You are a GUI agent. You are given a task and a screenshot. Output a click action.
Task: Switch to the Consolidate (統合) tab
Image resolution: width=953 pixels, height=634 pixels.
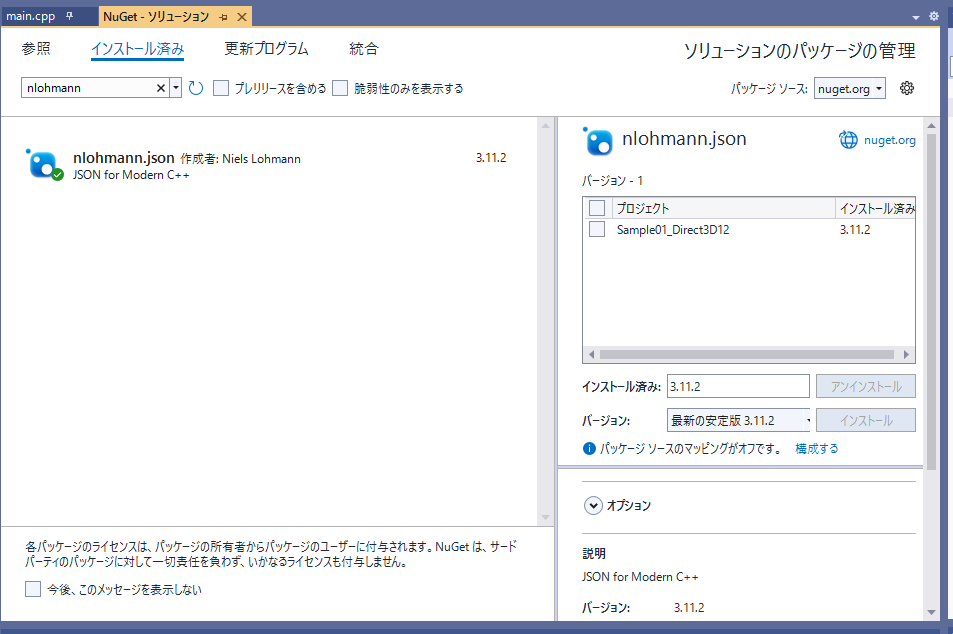pos(363,49)
